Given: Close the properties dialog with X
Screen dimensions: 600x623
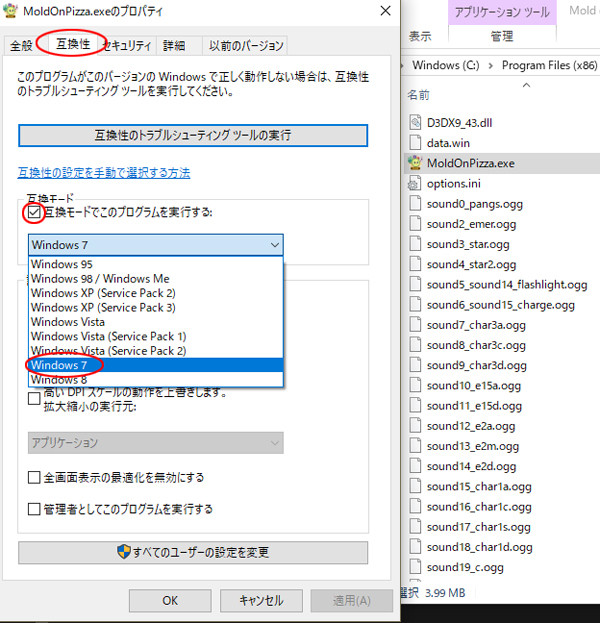Looking at the screenshot, I should (385, 11).
